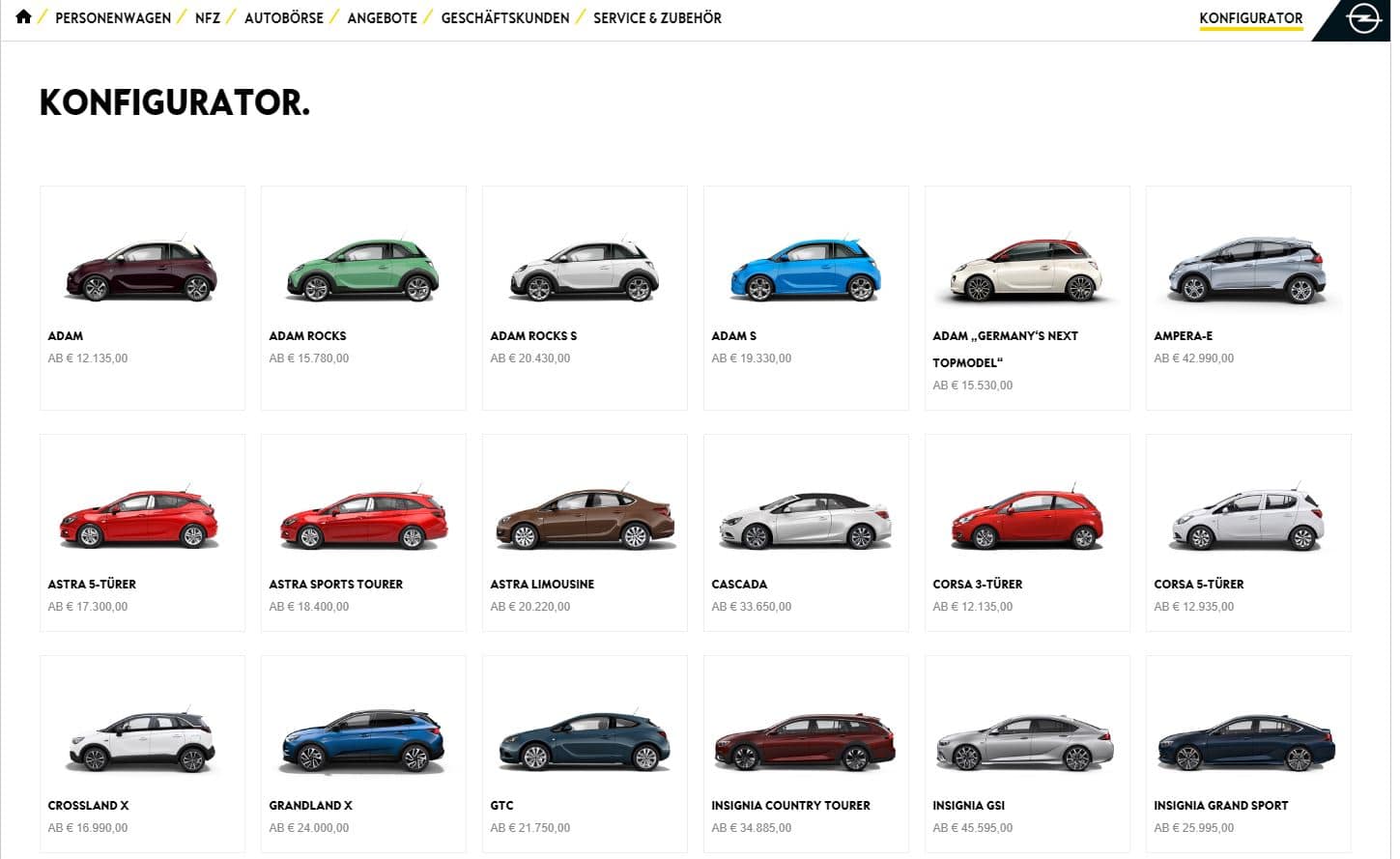Open the ASTRA SPORTS TOURER link

point(336,585)
